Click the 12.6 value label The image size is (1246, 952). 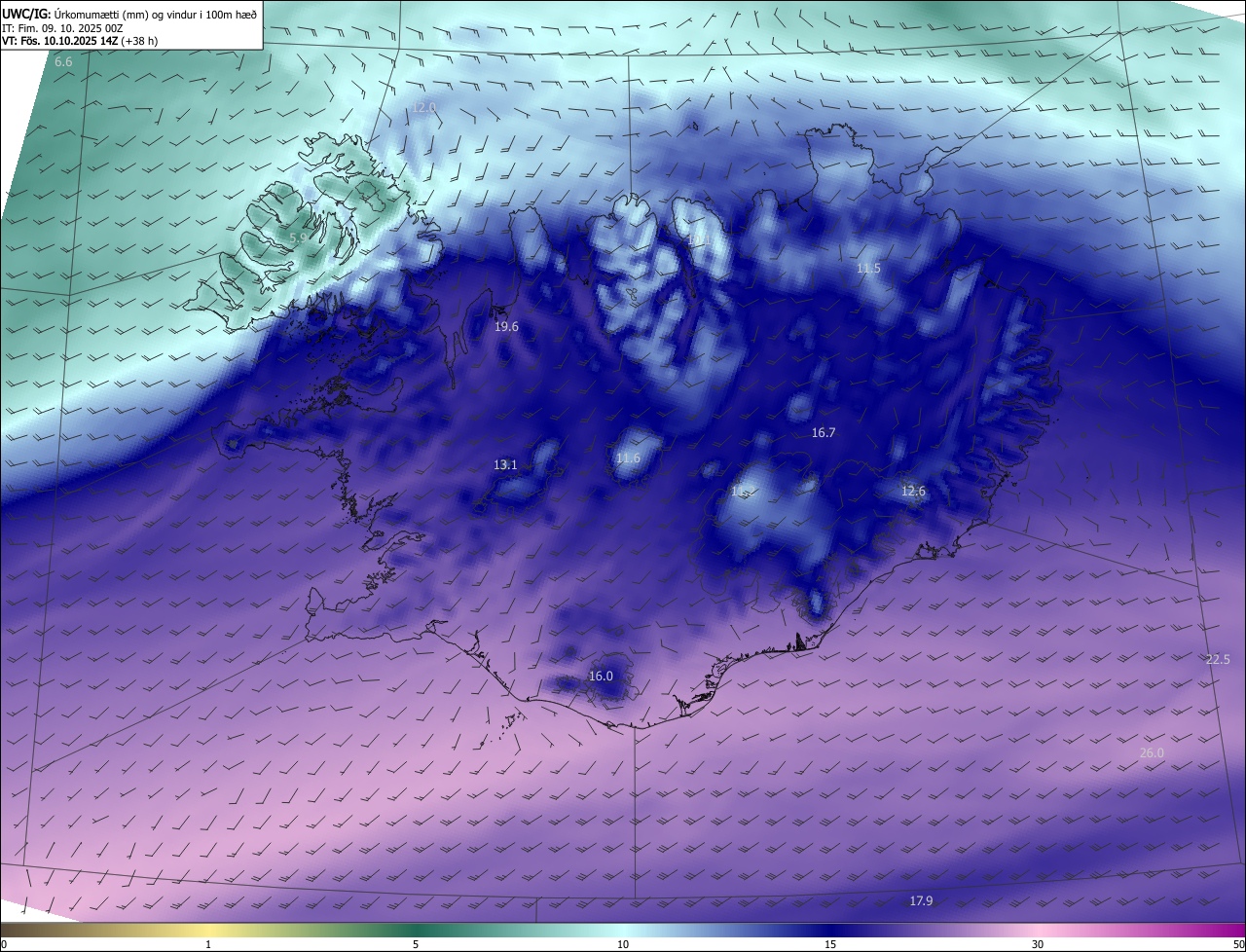[x=913, y=492]
